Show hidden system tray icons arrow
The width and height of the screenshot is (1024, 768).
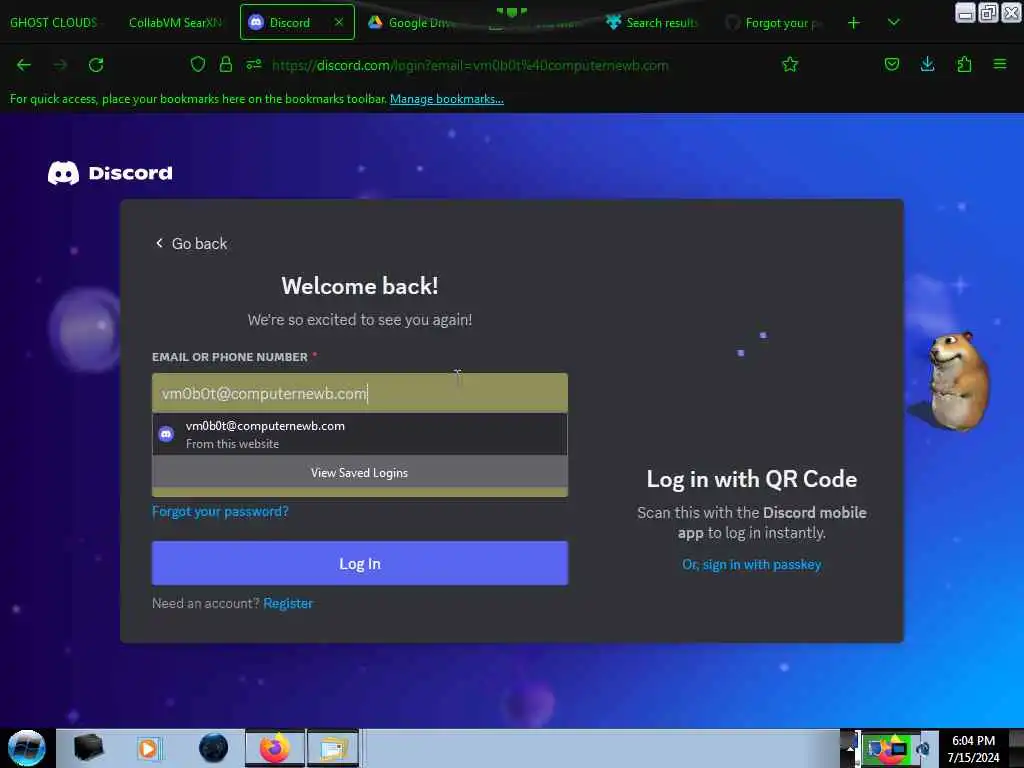coord(850,748)
